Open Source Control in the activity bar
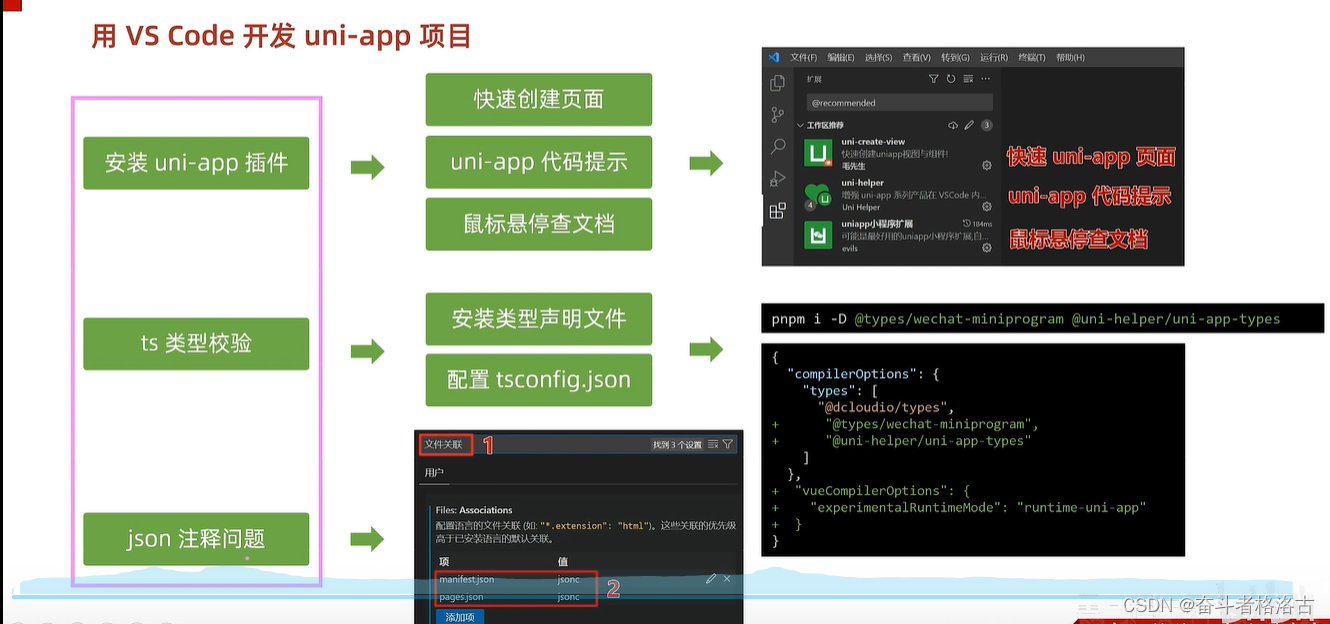Screen dimensions: 1330x624 coord(777,115)
